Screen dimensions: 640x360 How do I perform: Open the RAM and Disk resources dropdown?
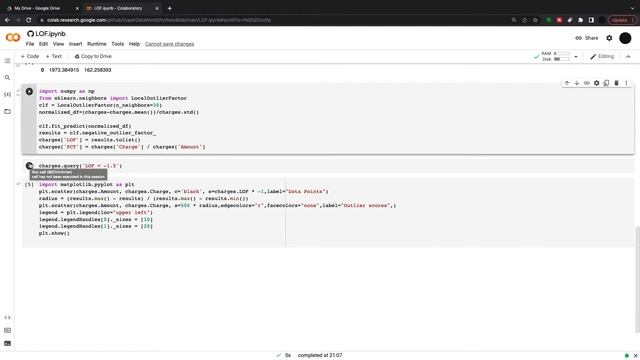[576, 57]
